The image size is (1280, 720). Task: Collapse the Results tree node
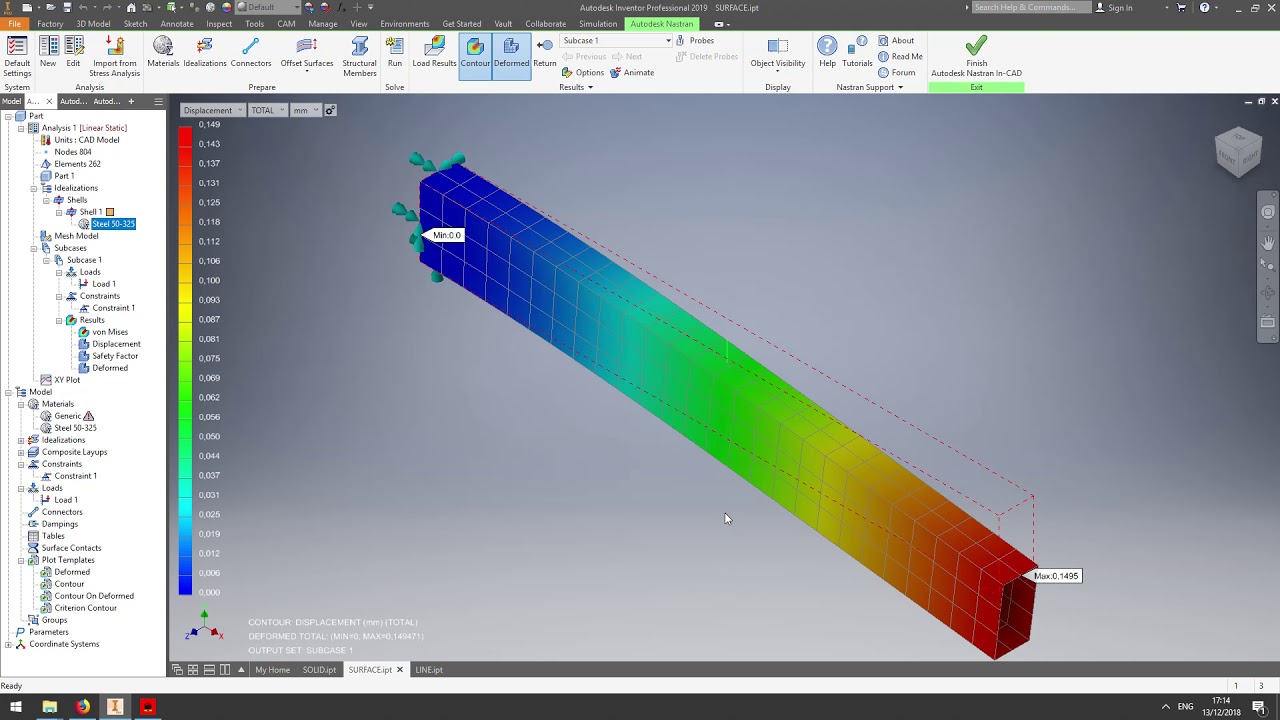tap(58, 320)
